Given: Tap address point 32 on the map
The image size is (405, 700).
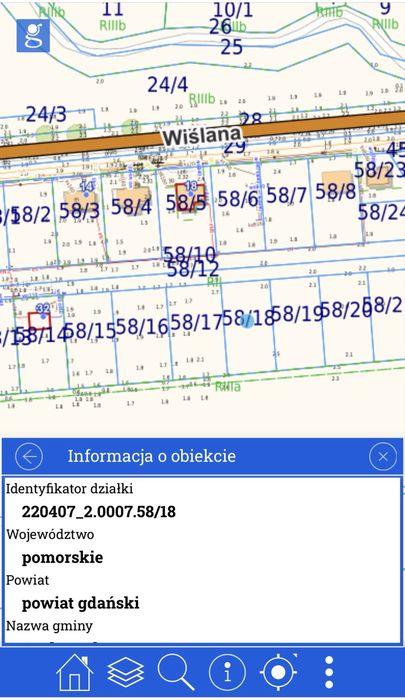Looking at the screenshot, I should tap(43, 308).
